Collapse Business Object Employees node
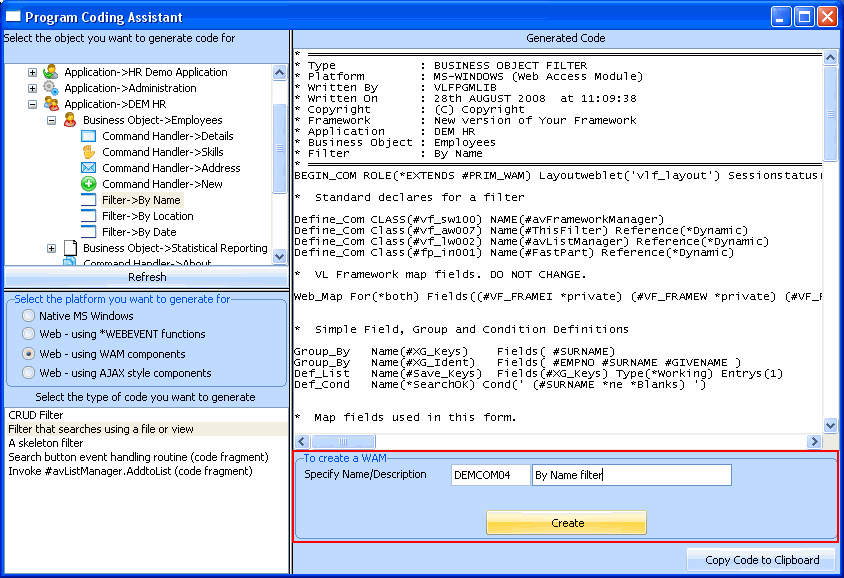The width and height of the screenshot is (844, 578). [x=51, y=120]
